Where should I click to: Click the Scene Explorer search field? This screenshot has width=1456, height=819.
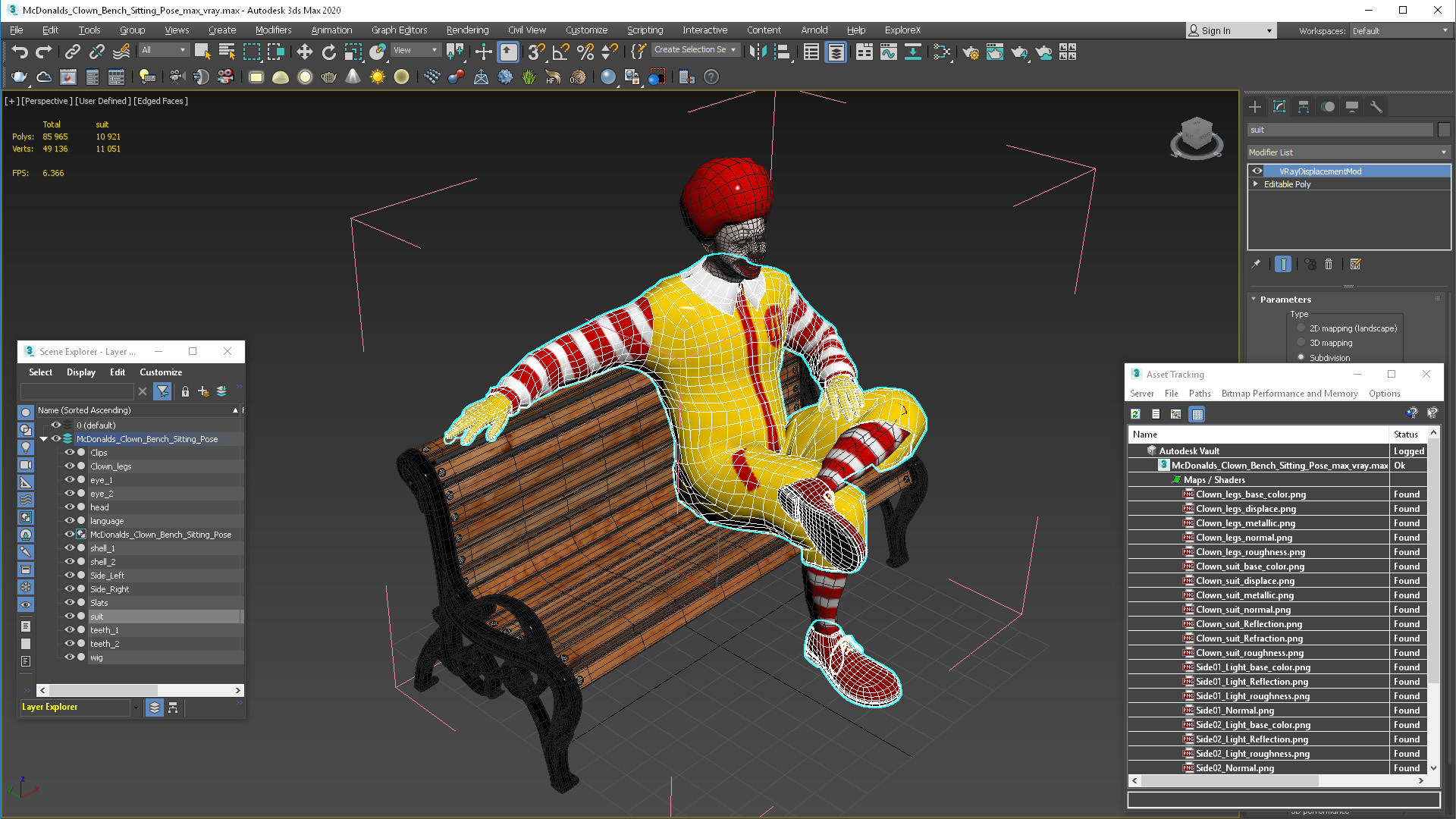[x=77, y=391]
